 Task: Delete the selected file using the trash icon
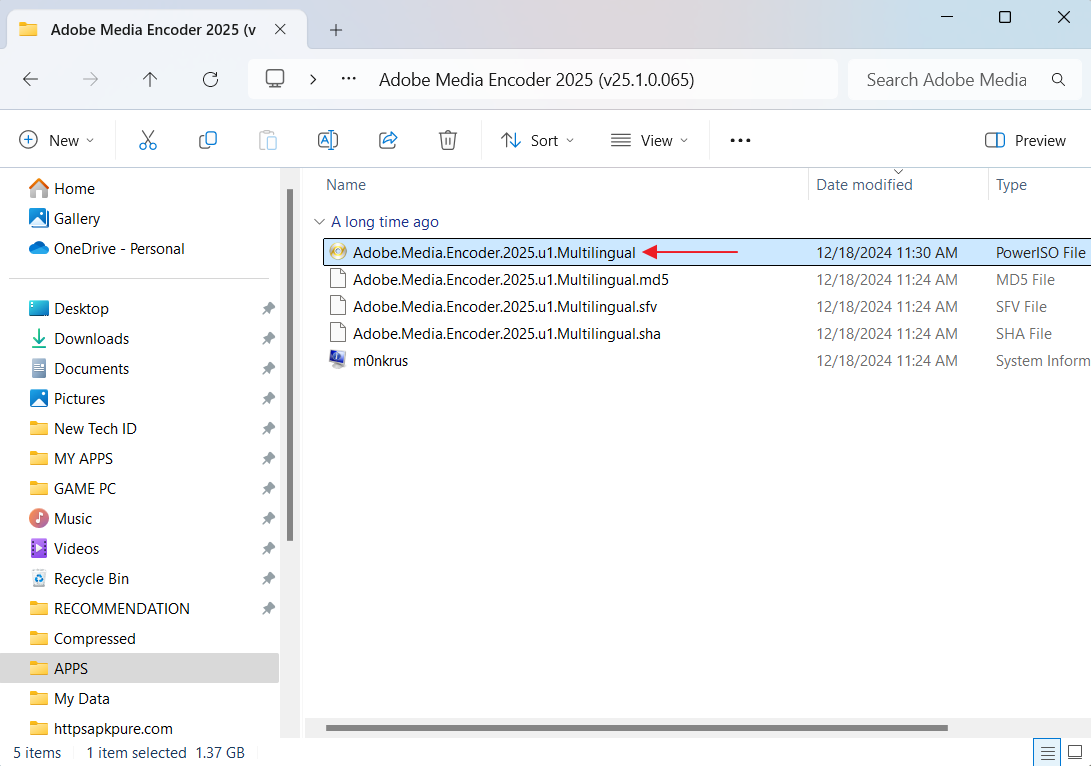[447, 140]
